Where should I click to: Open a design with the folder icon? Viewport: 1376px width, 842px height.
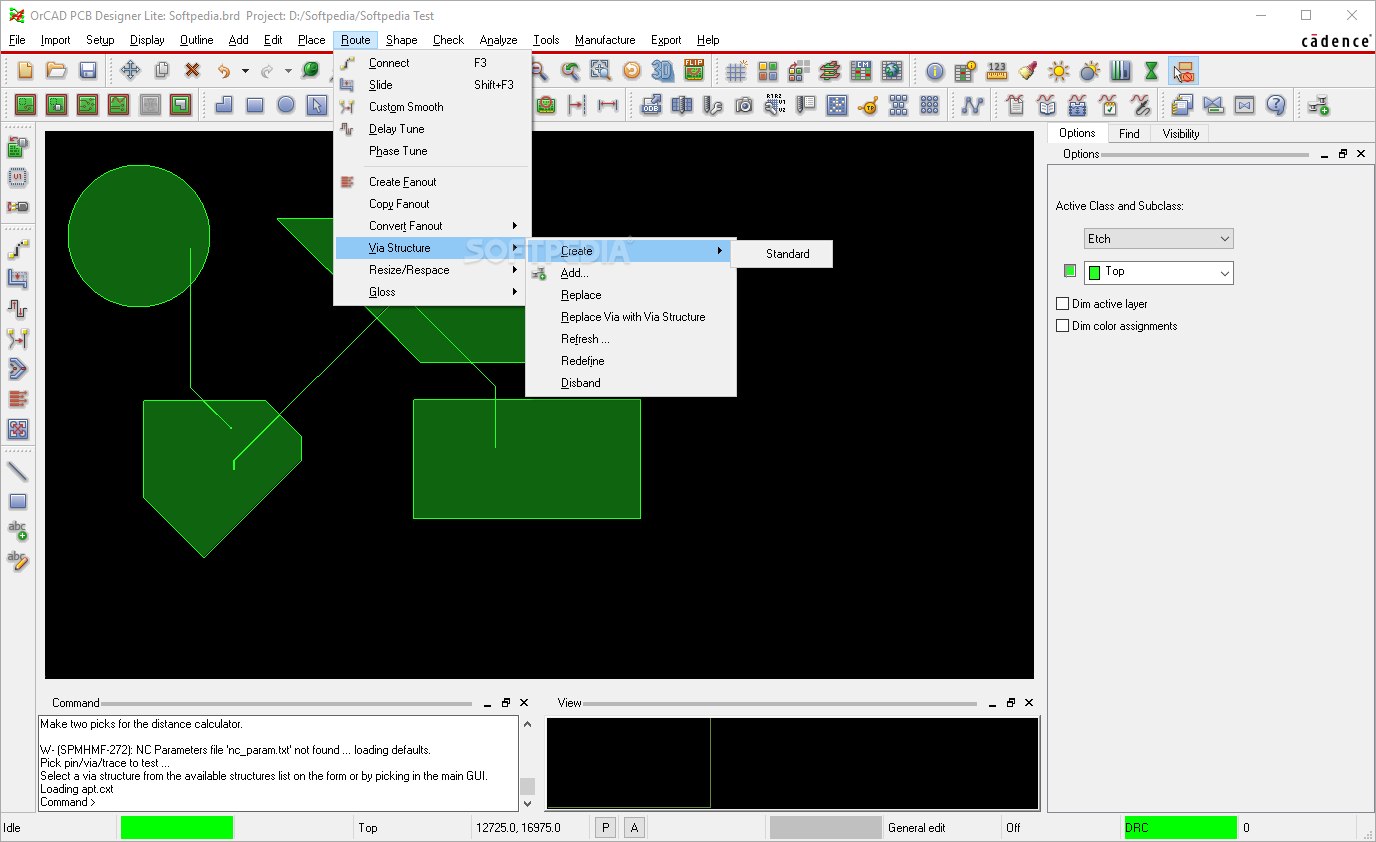point(57,70)
